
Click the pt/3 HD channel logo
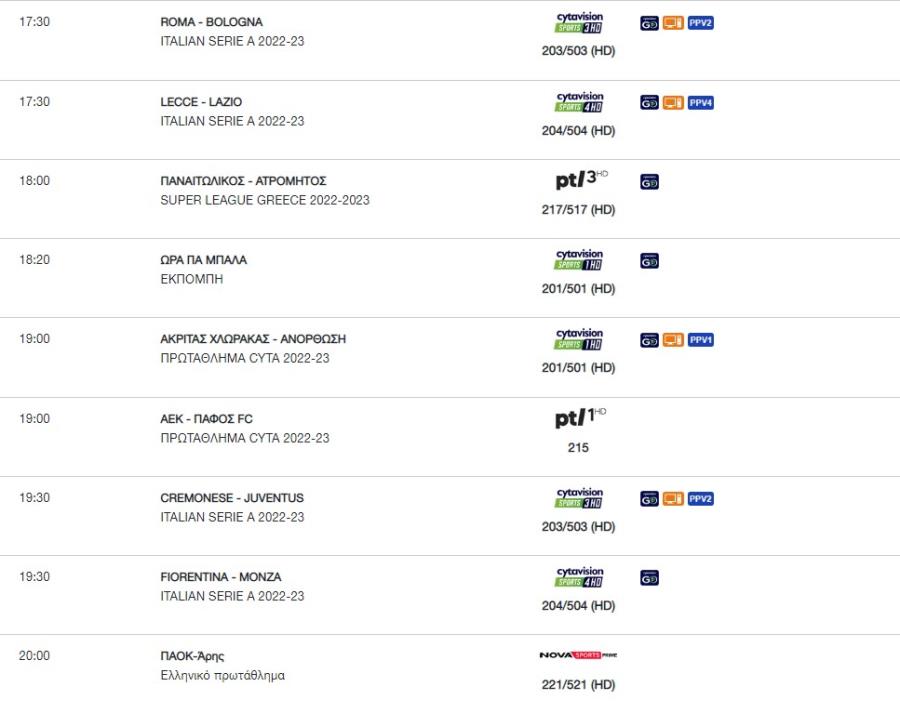(581, 180)
